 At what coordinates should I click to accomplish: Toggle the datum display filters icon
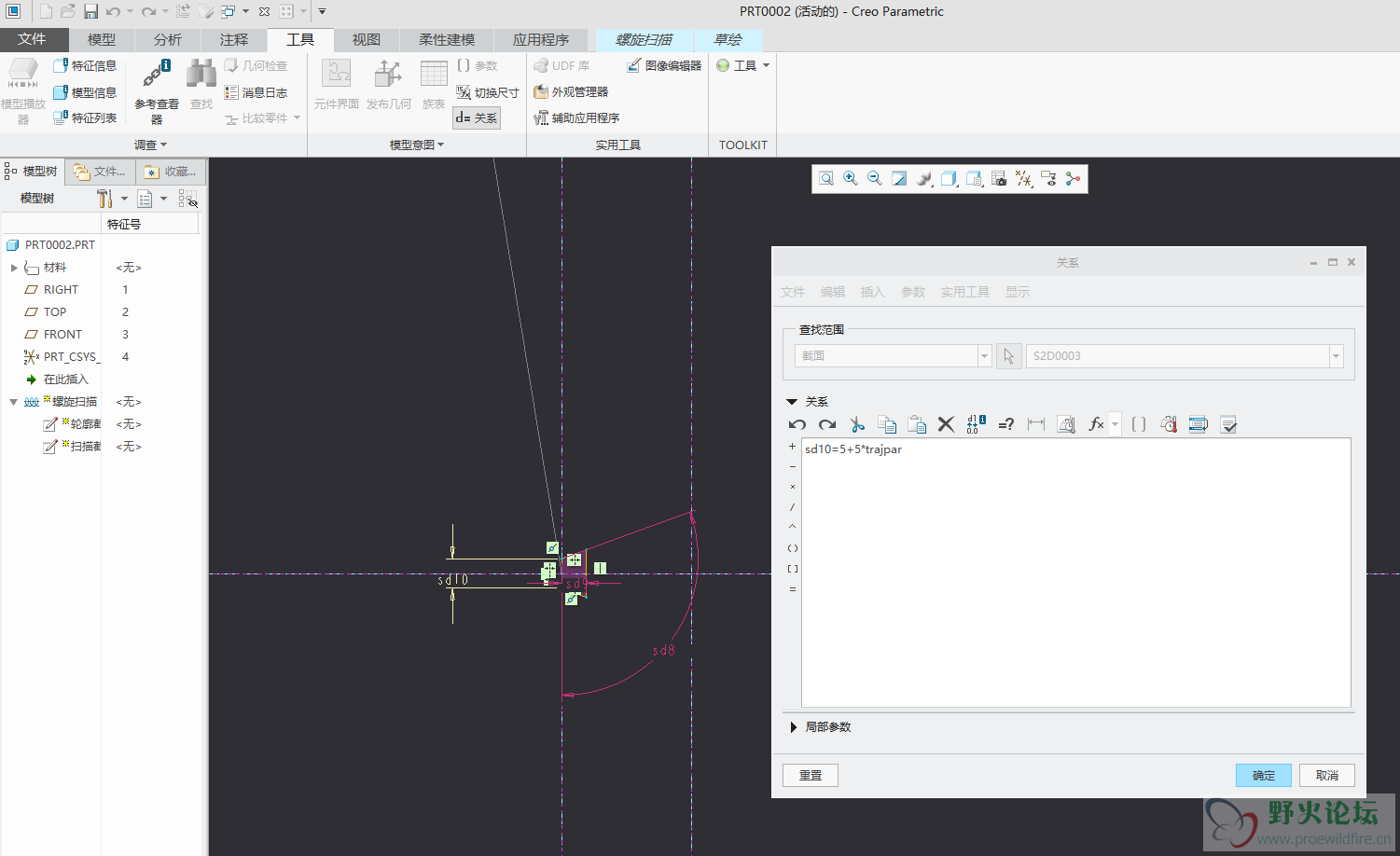1024,179
